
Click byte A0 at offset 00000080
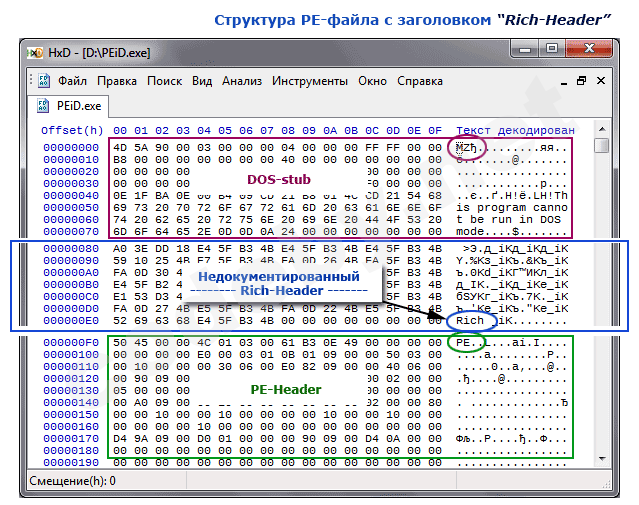(120, 249)
